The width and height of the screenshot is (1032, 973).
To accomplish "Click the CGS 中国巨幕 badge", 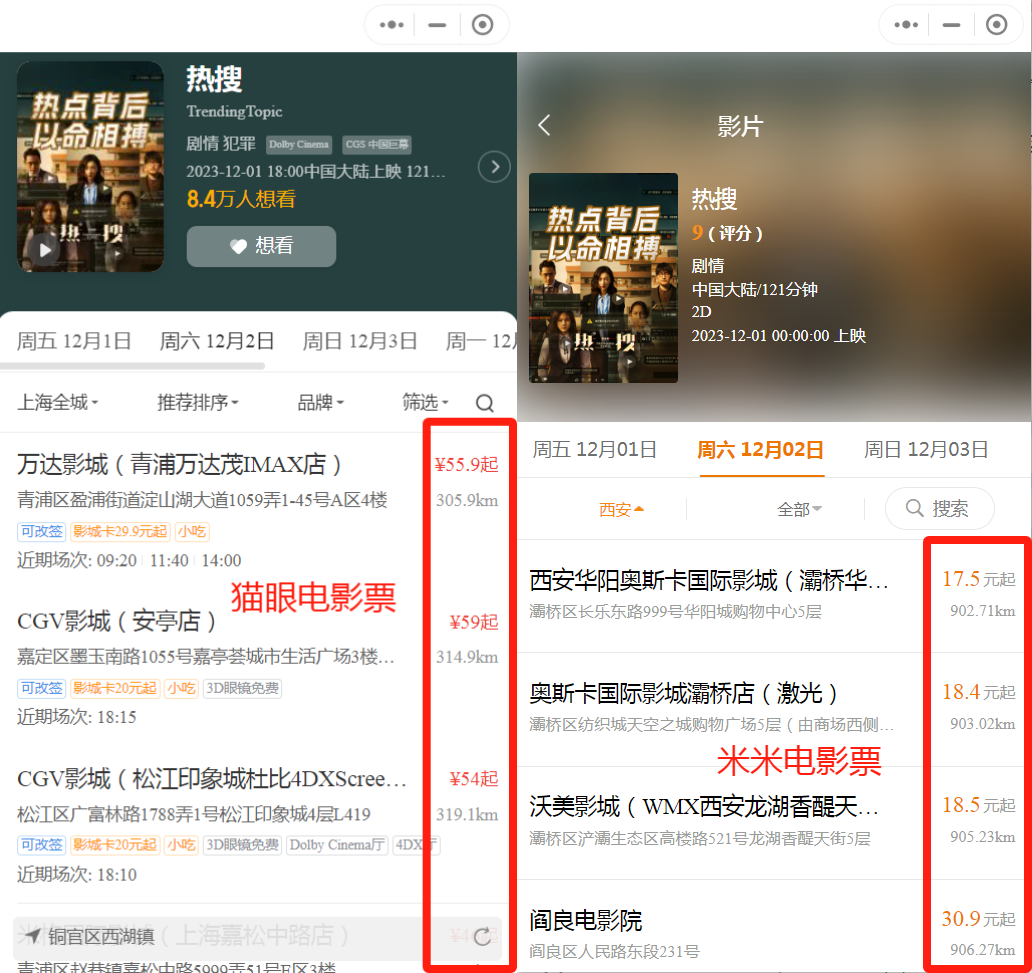I will pyautogui.click(x=377, y=144).
